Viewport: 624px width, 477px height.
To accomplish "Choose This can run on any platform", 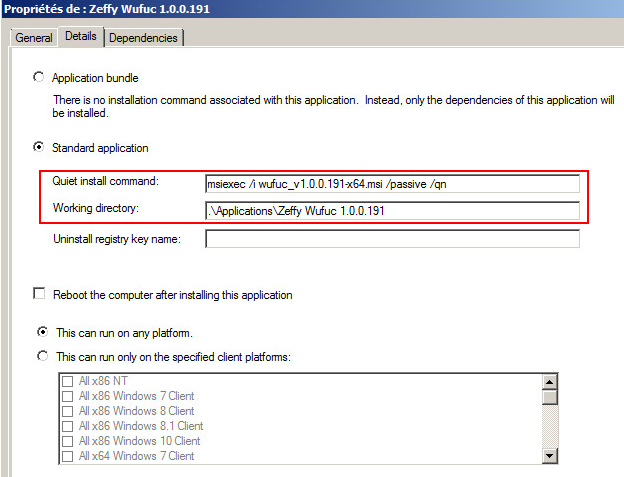I will pyautogui.click(x=43, y=332).
